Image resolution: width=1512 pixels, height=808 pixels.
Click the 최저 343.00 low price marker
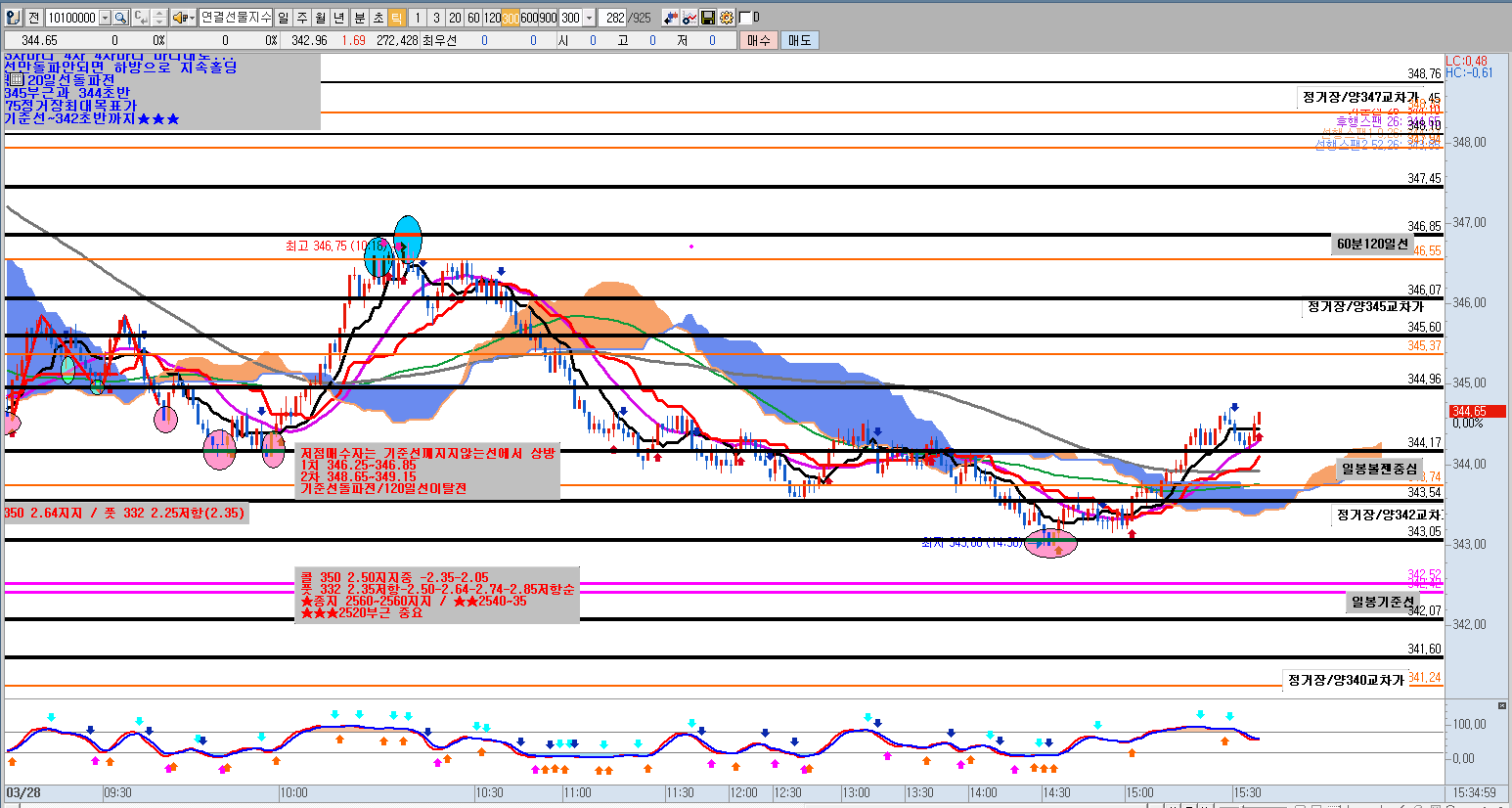972,543
